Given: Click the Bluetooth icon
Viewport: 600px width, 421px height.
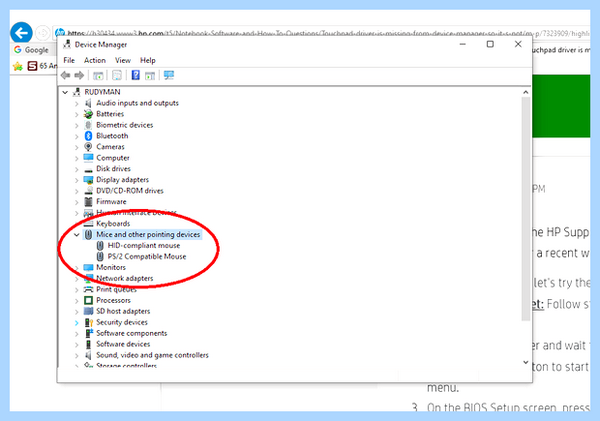Looking at the screenshot, I should 88,136.
